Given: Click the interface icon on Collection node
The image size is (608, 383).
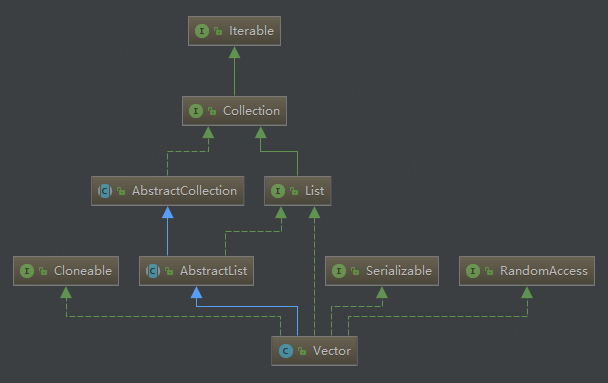Looking at the screenshot, I should 196,111.
